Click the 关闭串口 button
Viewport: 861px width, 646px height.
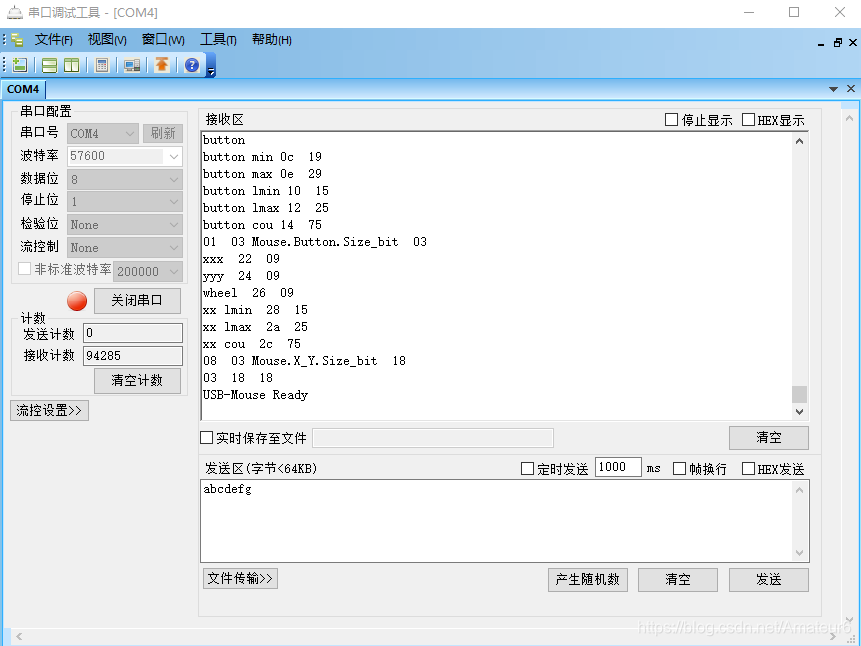click(137, 301)
